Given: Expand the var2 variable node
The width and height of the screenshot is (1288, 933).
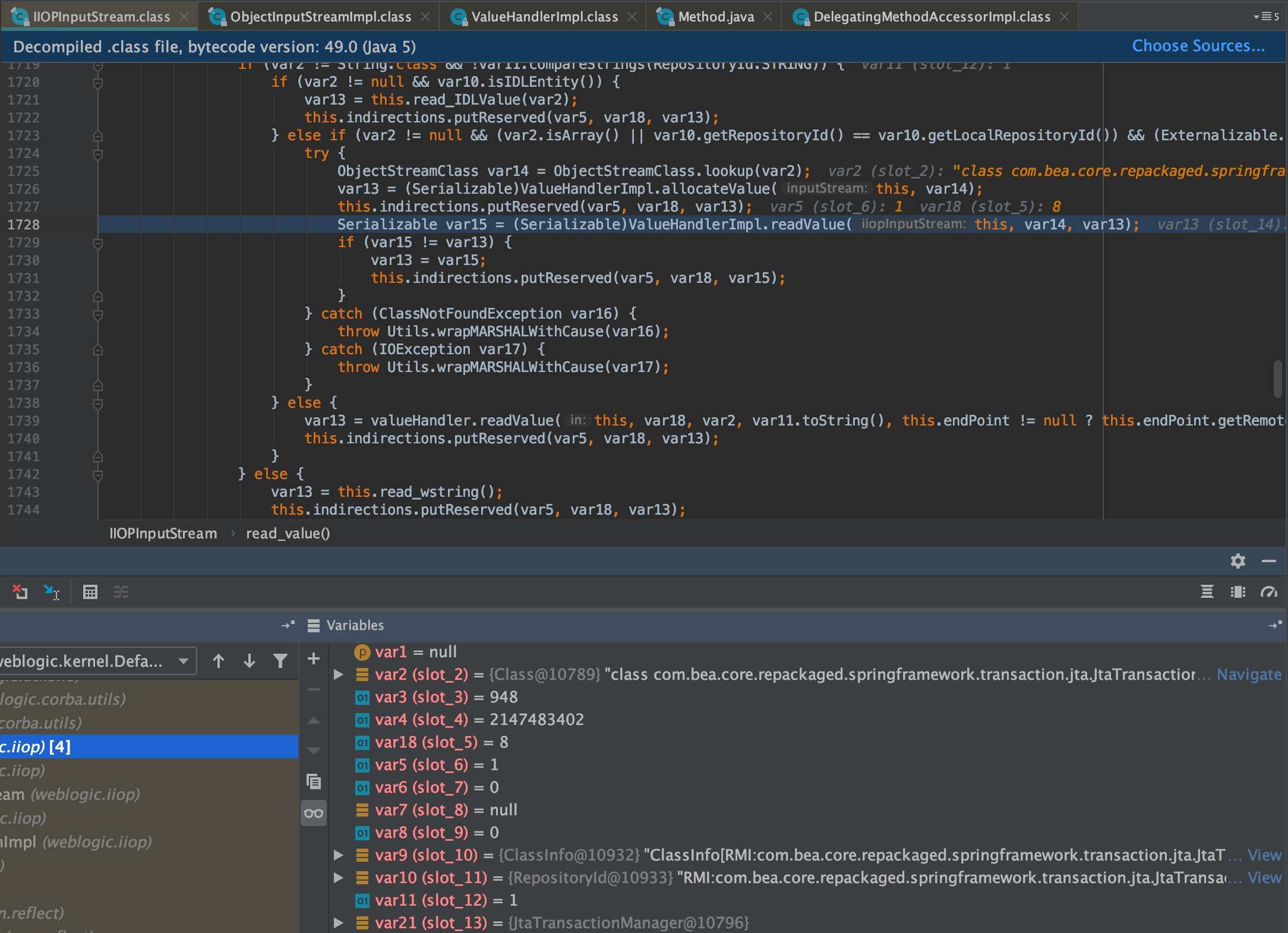Looking at the screenshot, I should click(339, 674).
